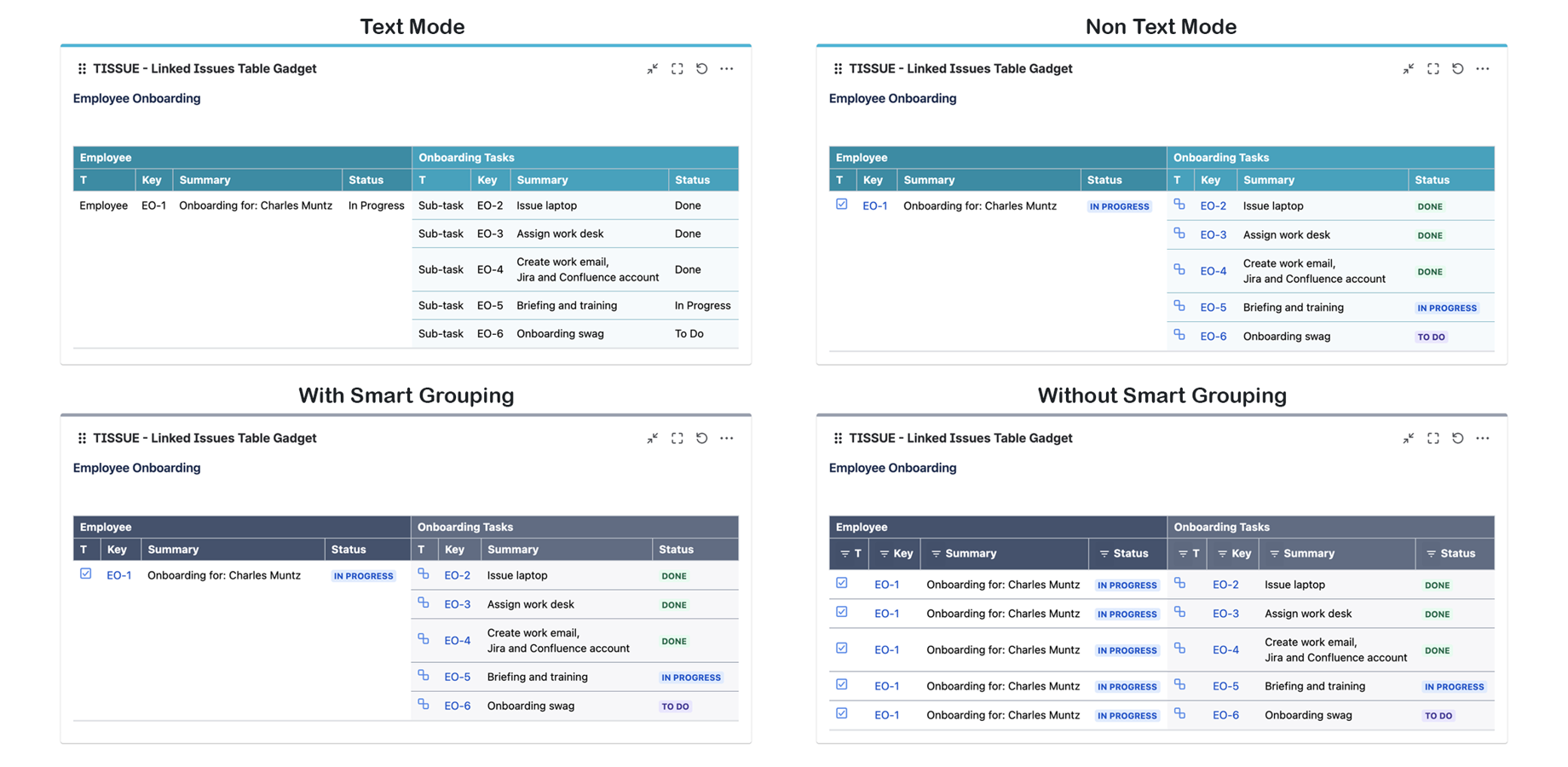Screen dimensions: 1568x767
Task: Refresh the With Smart Grouping gadget
Action: point(701,438)
